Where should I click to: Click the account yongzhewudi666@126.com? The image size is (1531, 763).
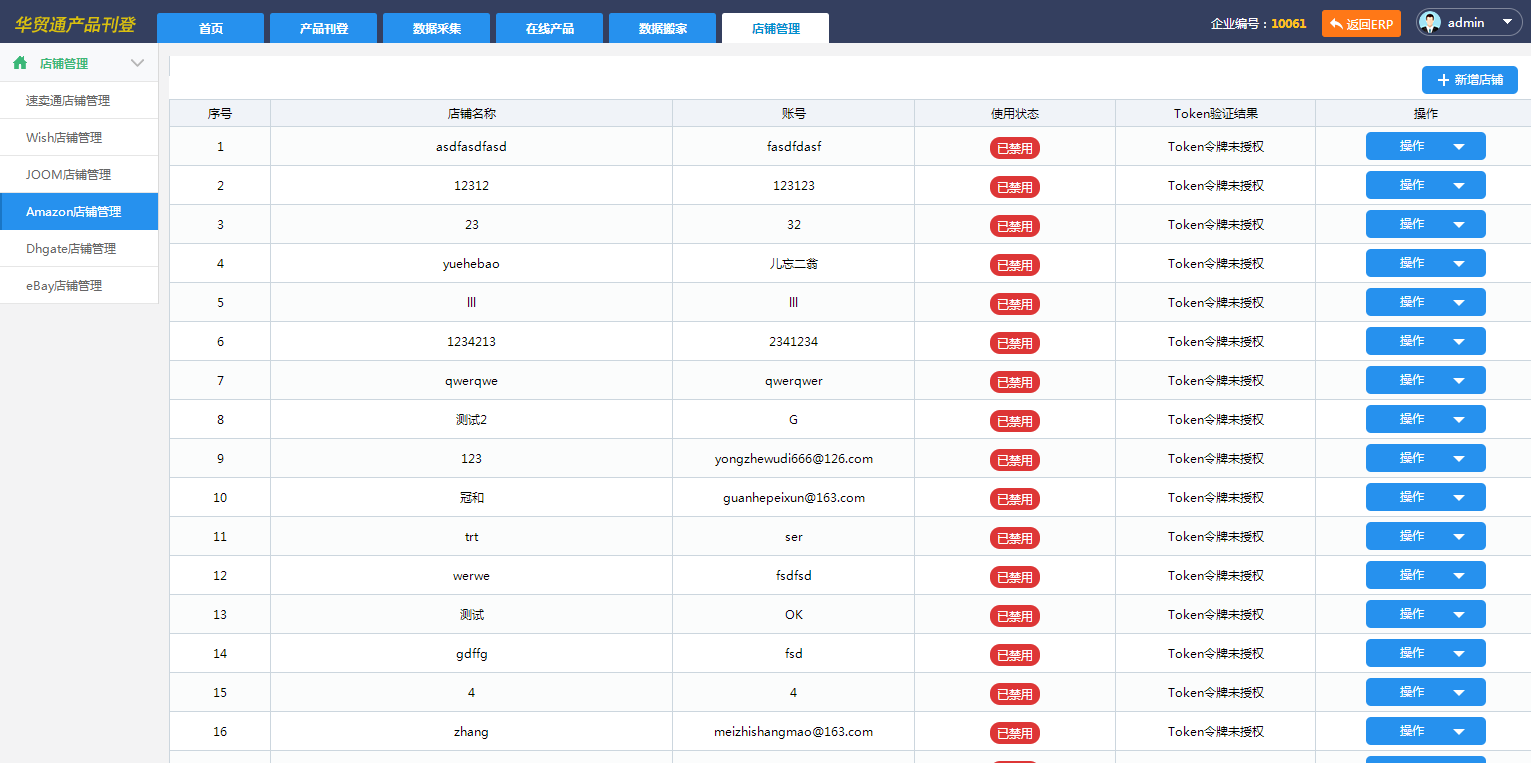pos(794,458)
